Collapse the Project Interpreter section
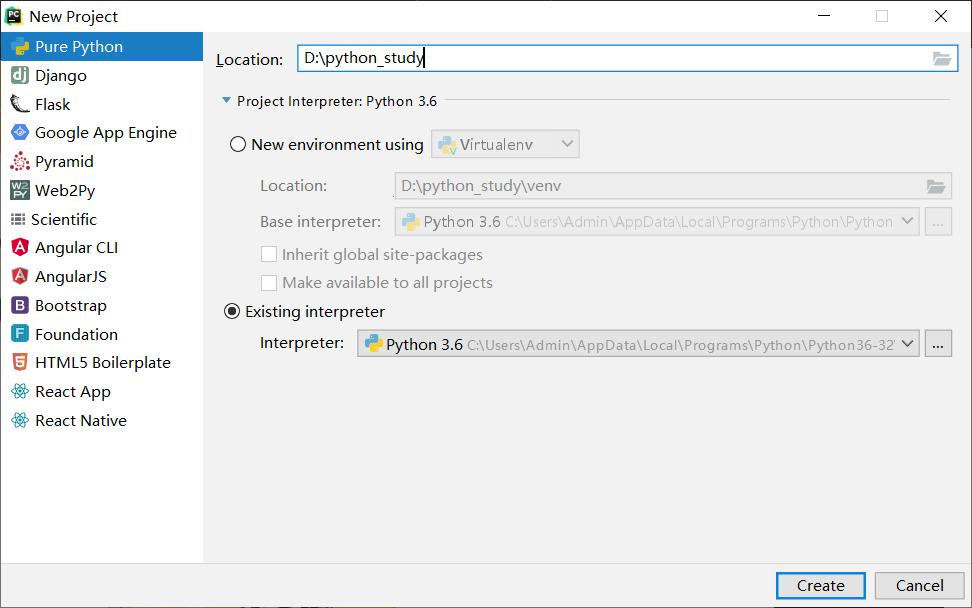The height and width of the screenshot is (608, 972). [x=227, y=101]
